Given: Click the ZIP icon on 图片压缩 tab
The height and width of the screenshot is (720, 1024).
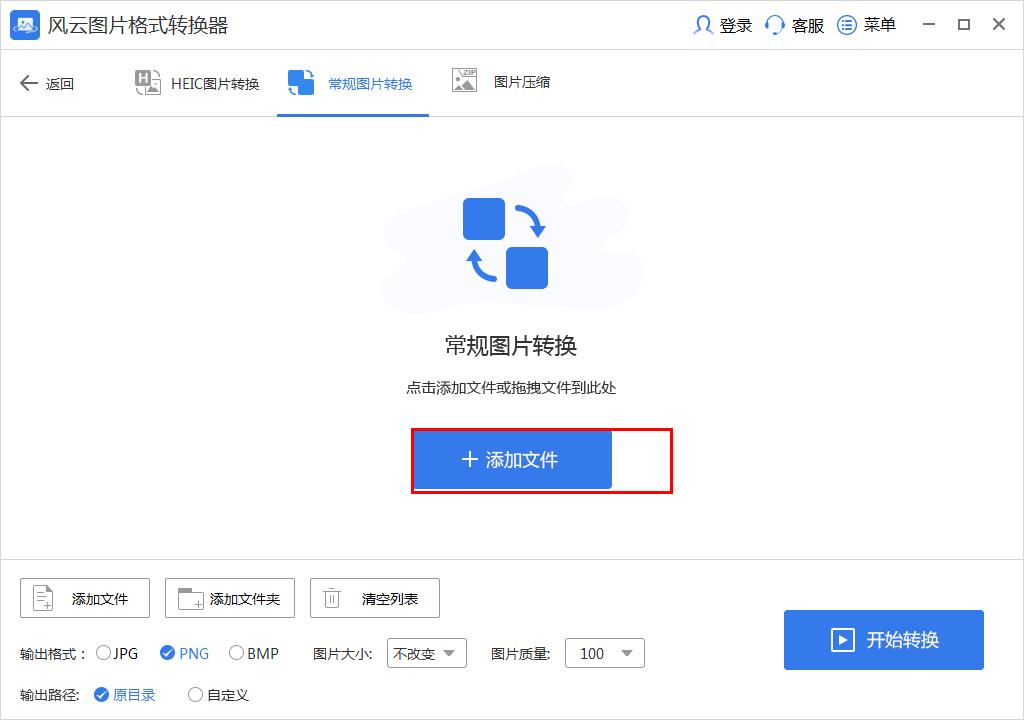Looking at the screenshot, I should [464, 83].
